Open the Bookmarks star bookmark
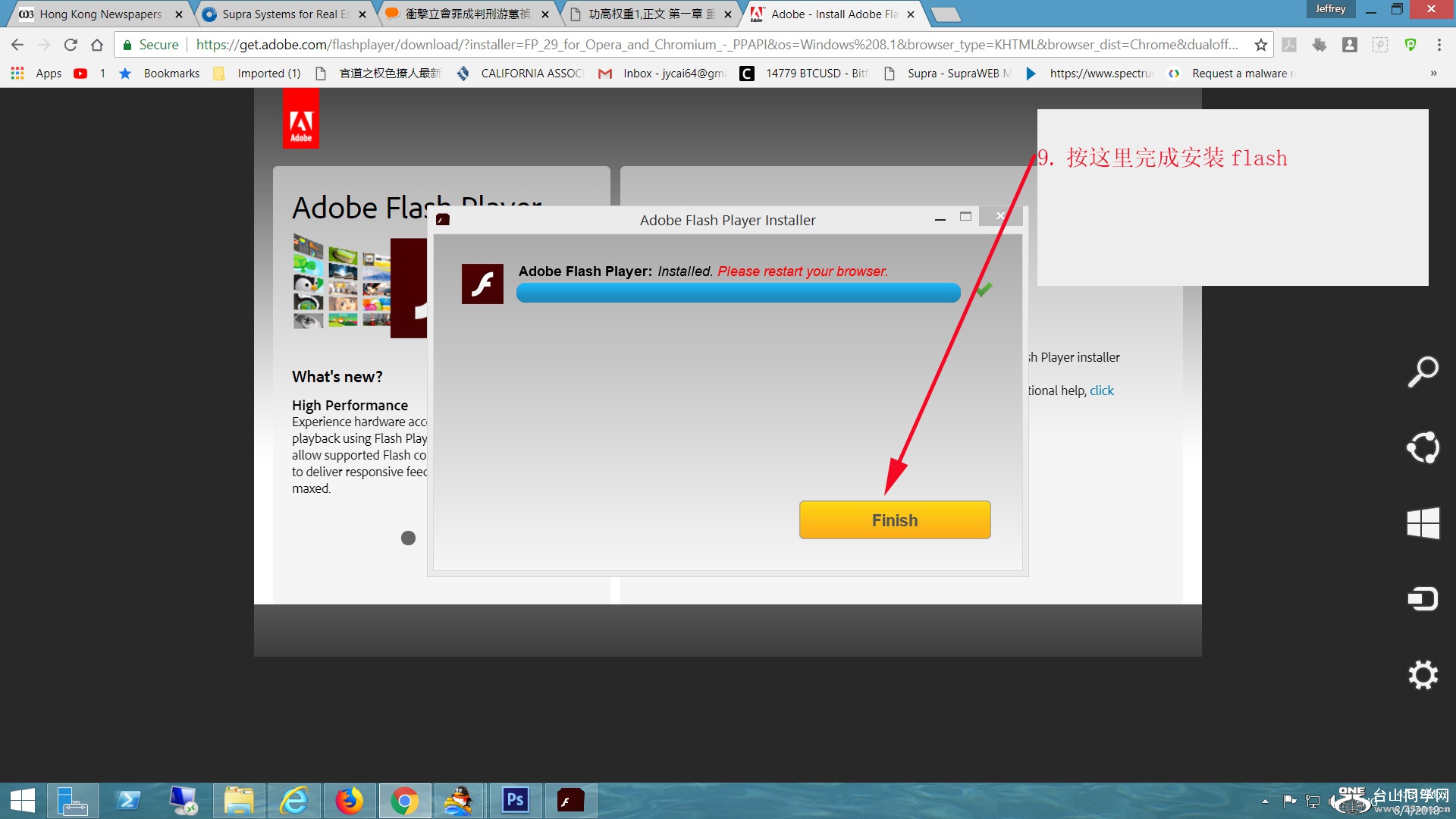This screenshot has height=819, width=1456. (160, 74)
